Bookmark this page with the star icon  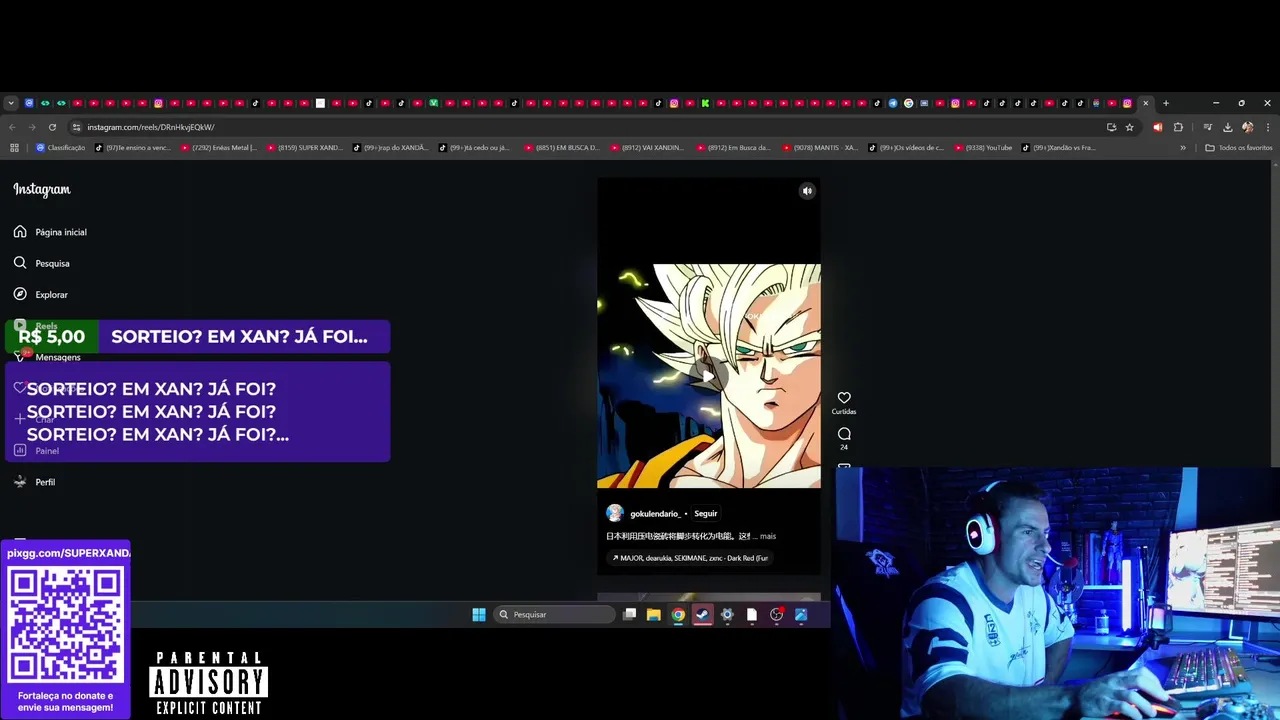click(1130, 127)
